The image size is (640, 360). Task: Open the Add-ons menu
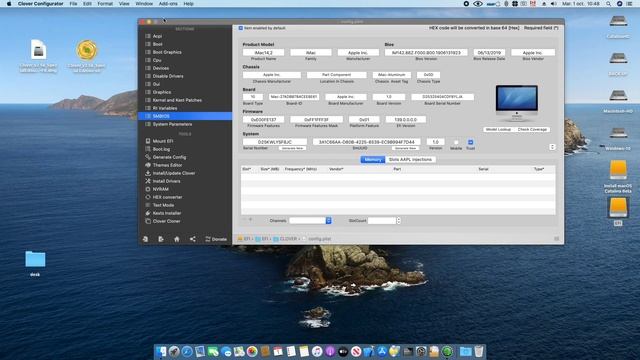[x=168, y=4]
